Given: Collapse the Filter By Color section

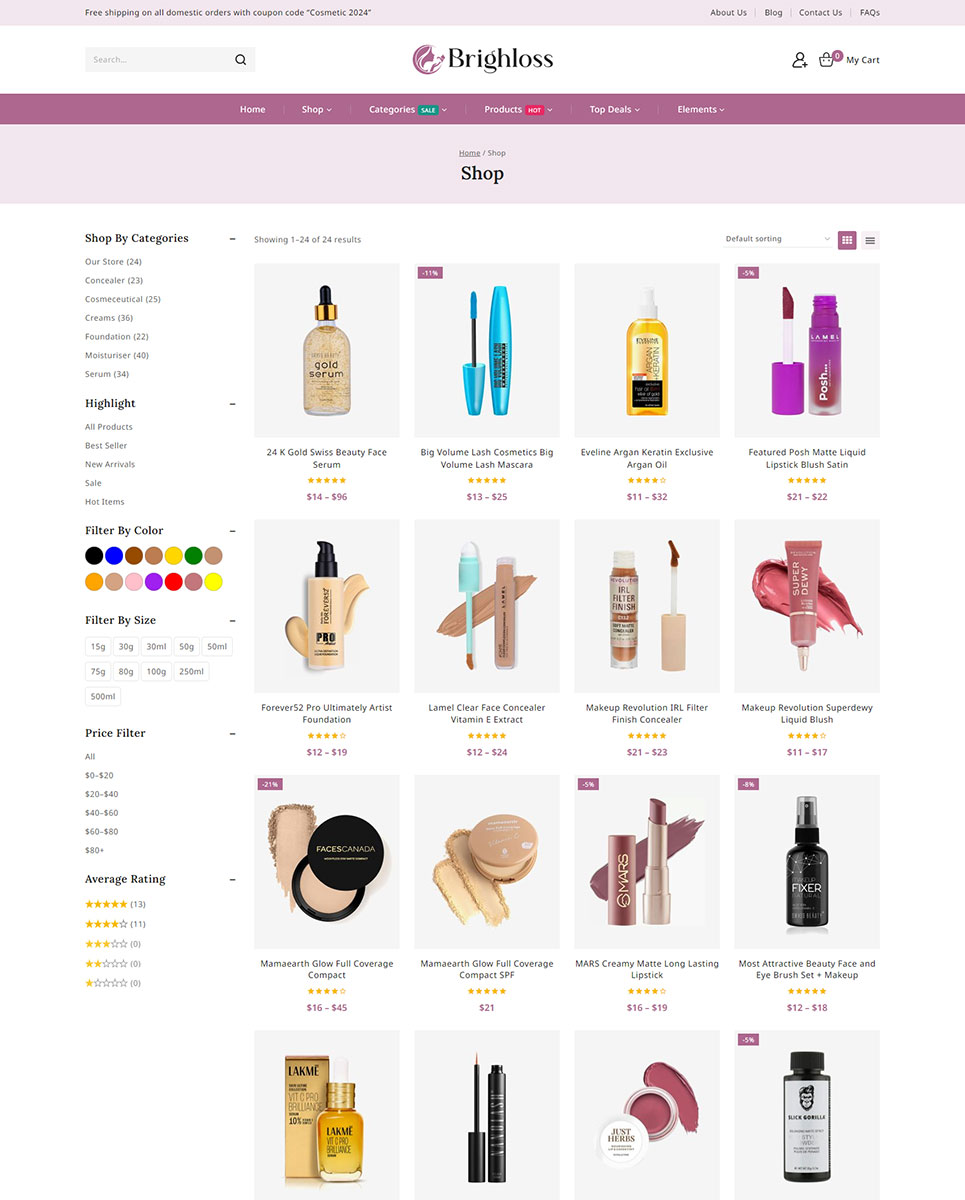Looking at the screenshot, I should point(233,531).
